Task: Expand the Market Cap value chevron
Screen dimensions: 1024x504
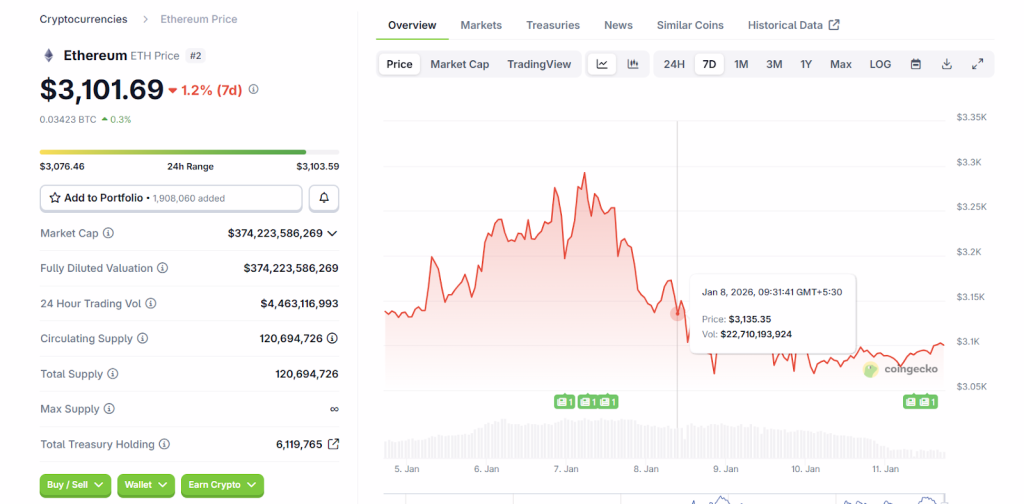Action: click(332, 233)
